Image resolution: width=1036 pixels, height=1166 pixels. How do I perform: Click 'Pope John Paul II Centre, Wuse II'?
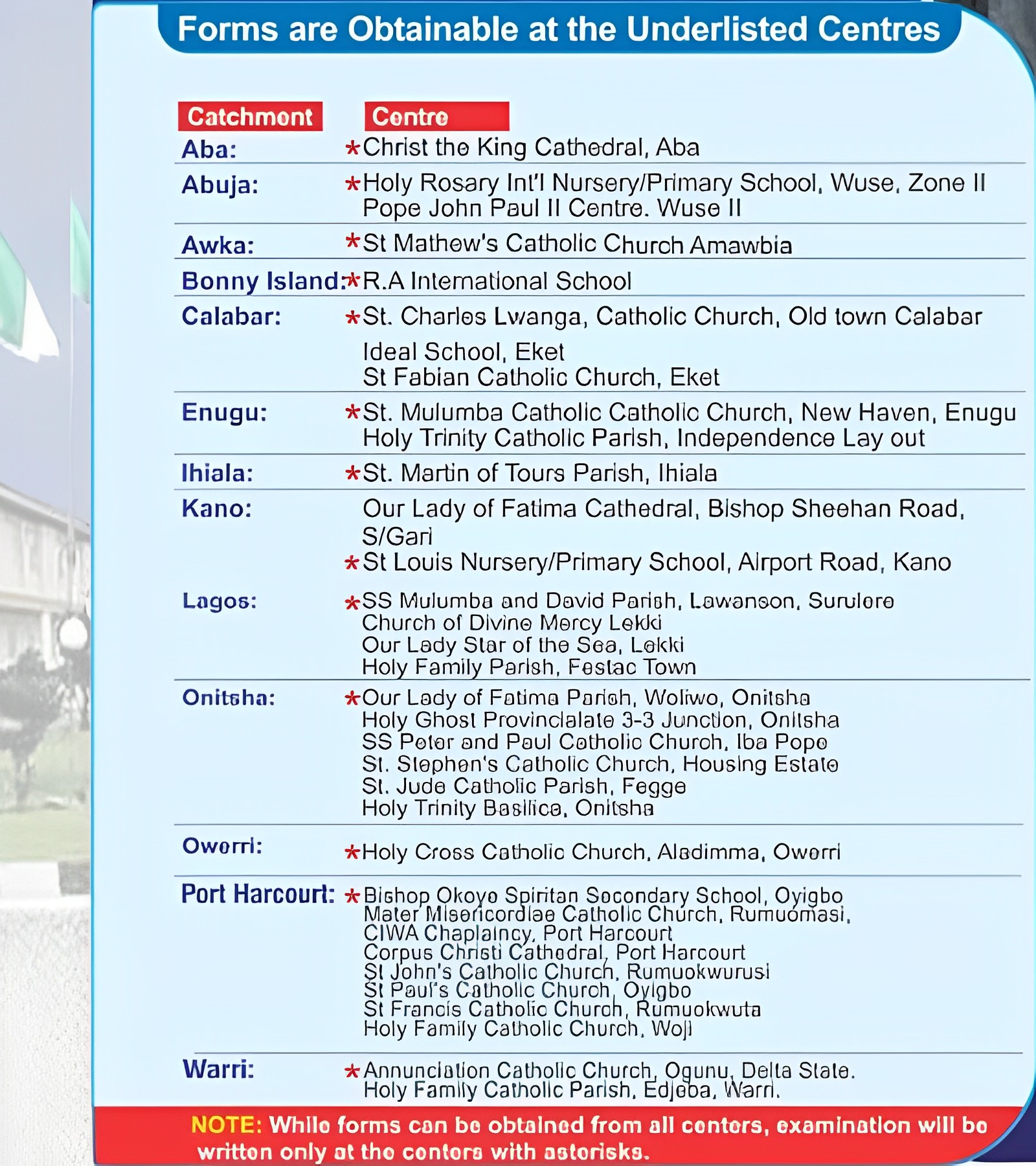pyautogui.click(x=552, y=208)
